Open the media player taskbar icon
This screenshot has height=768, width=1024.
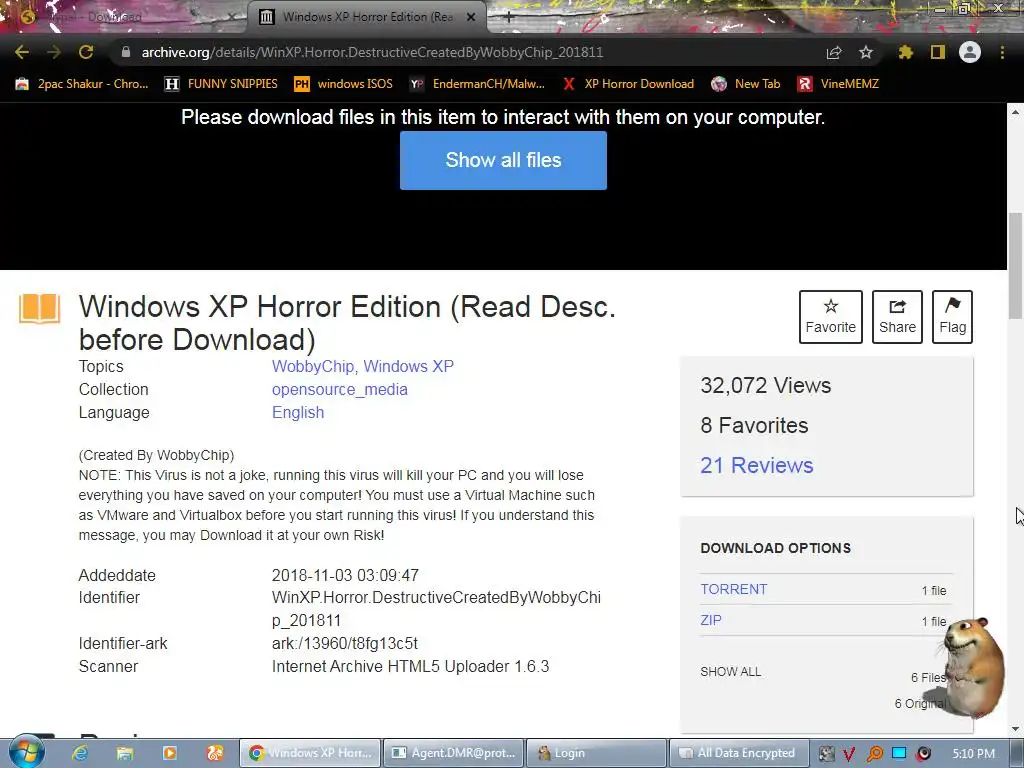click(x=169, y=753)
